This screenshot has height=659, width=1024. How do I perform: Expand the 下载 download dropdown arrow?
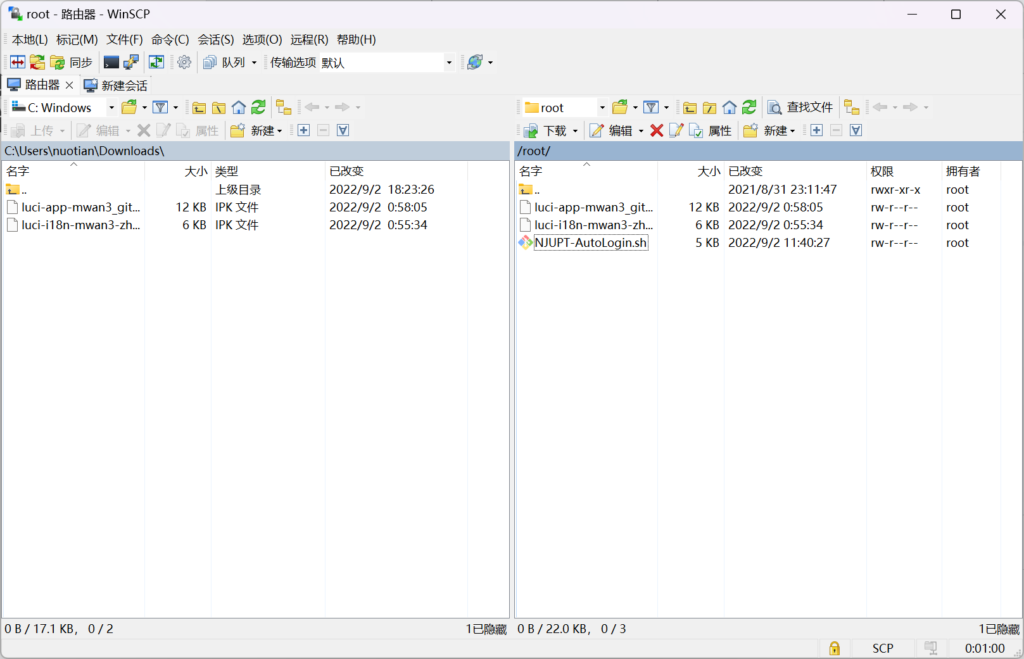coord(575,131)
